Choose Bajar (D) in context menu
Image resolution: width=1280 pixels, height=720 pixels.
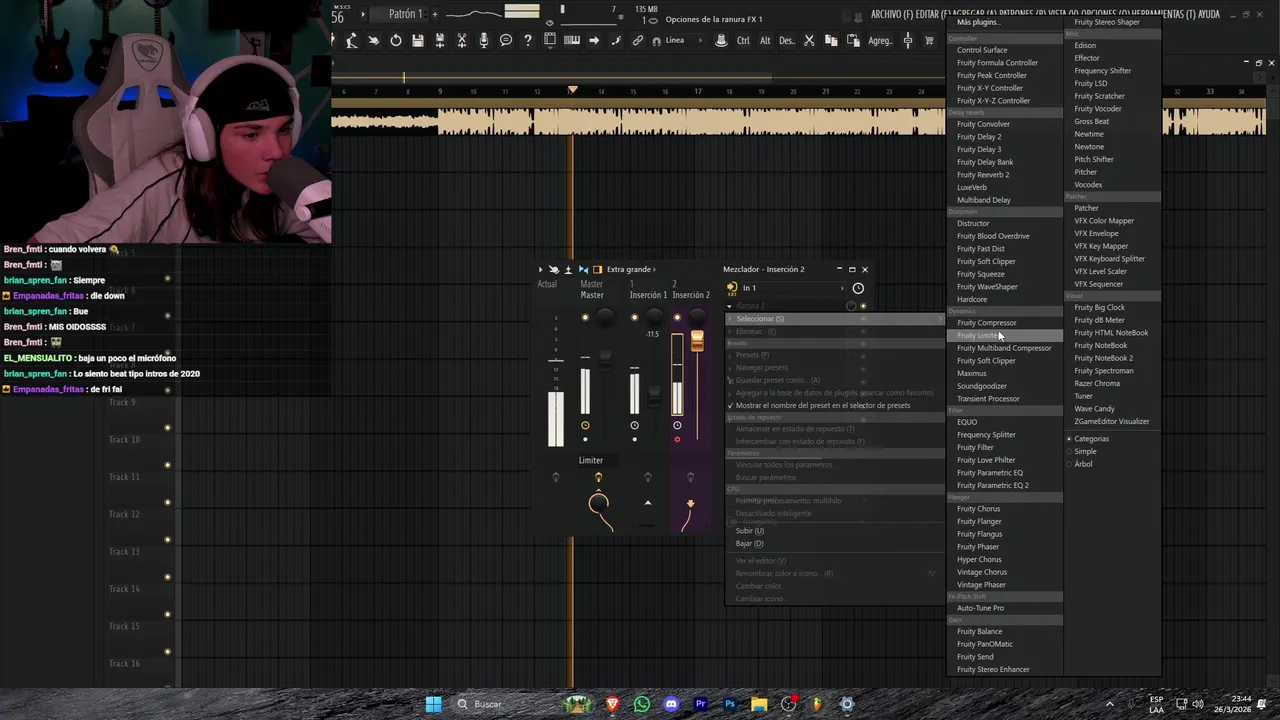pos(749,544)
